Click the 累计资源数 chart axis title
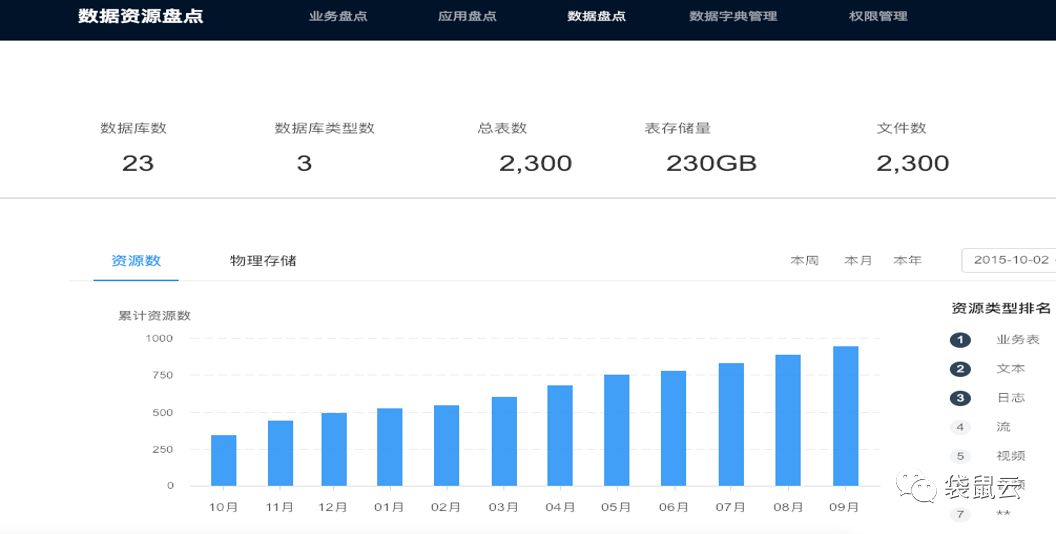The height and width of the screenshot is (534, 1056). (x=155, y=316)
